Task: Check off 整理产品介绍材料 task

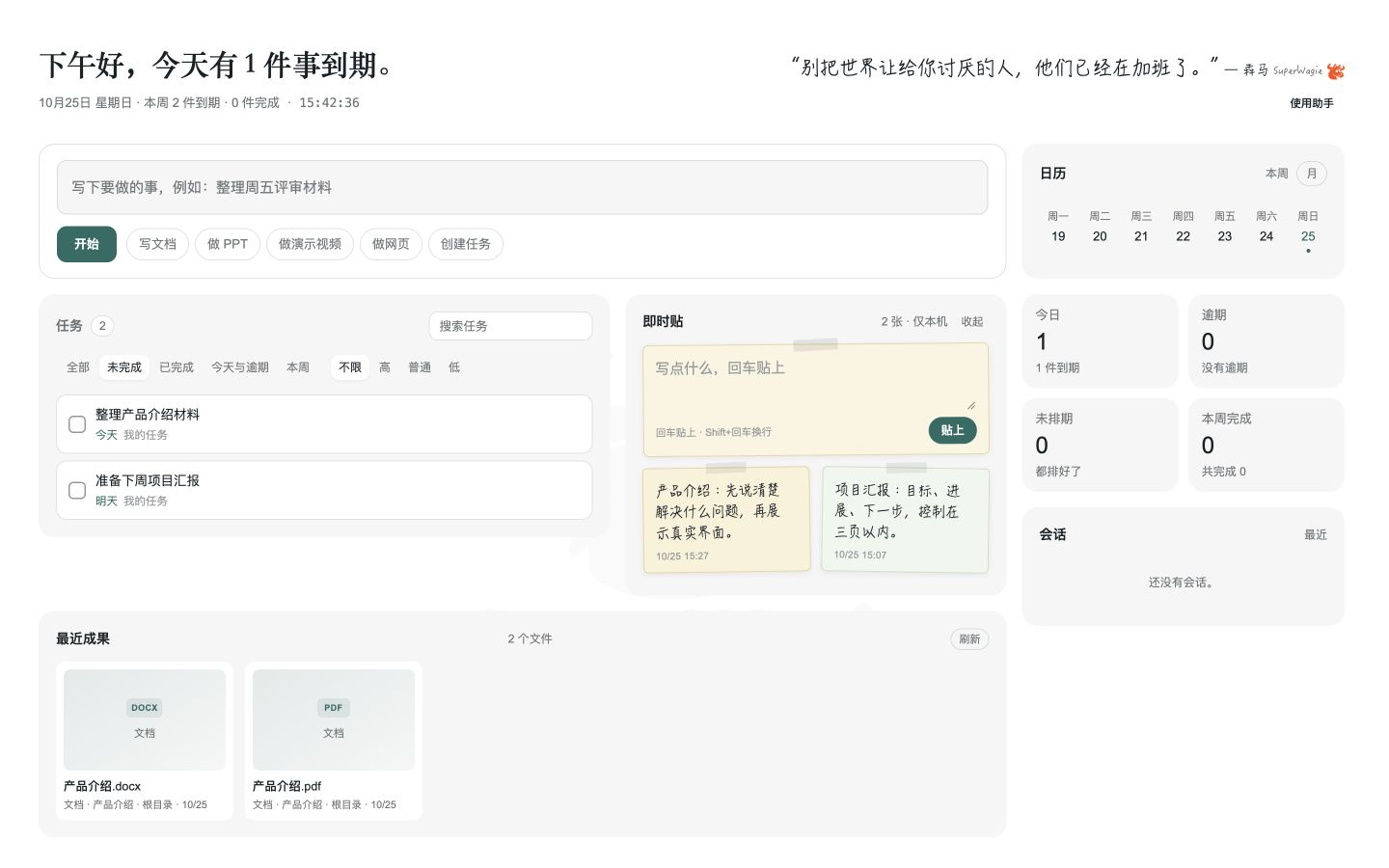Action: coord(77,424)
